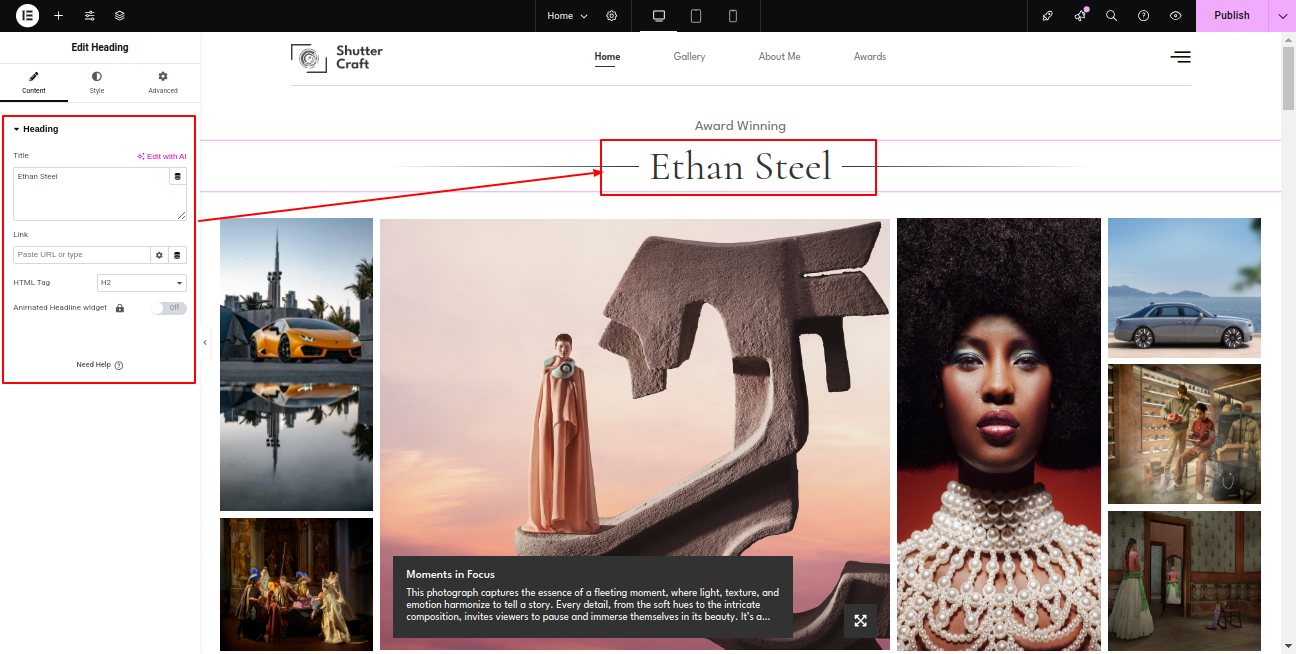
Task: Click the Edit with AI link
Action: pos(162,157)
